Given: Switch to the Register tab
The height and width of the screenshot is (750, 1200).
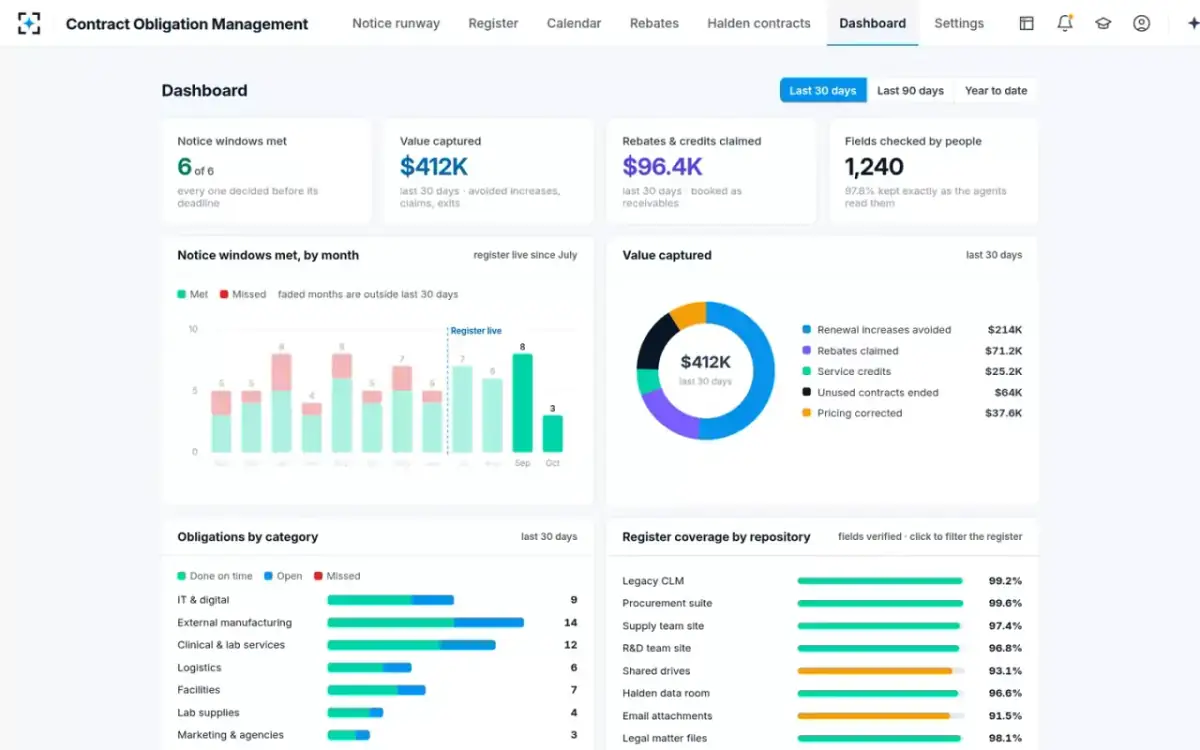Looking at the screenshot, I should click(493, 23).
